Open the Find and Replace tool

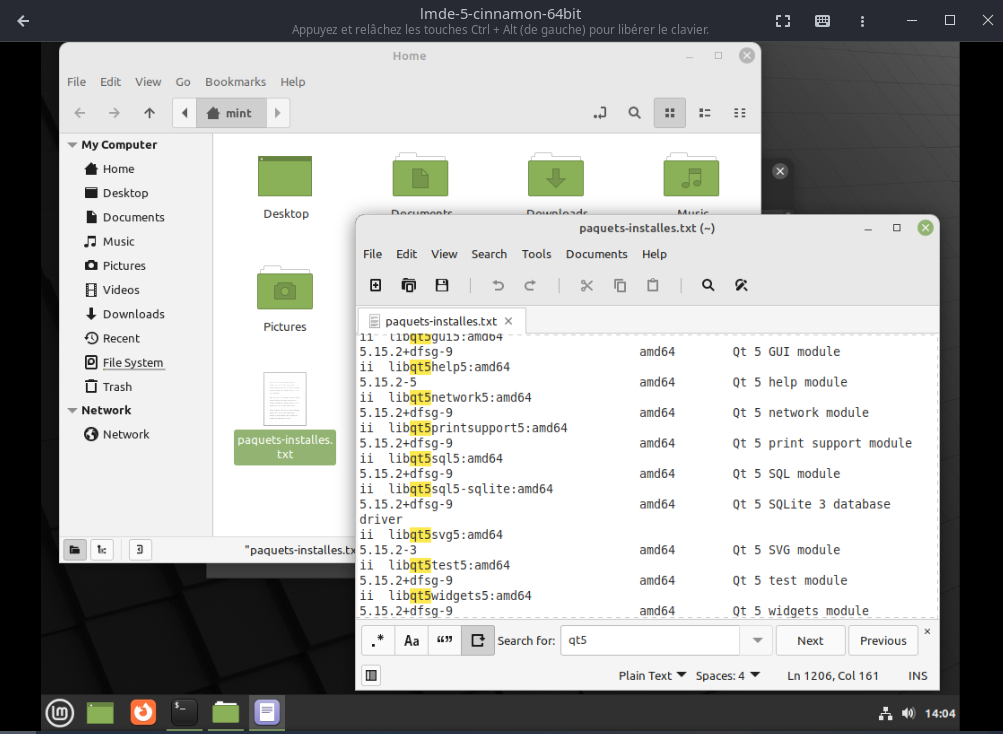click(741, 285)
